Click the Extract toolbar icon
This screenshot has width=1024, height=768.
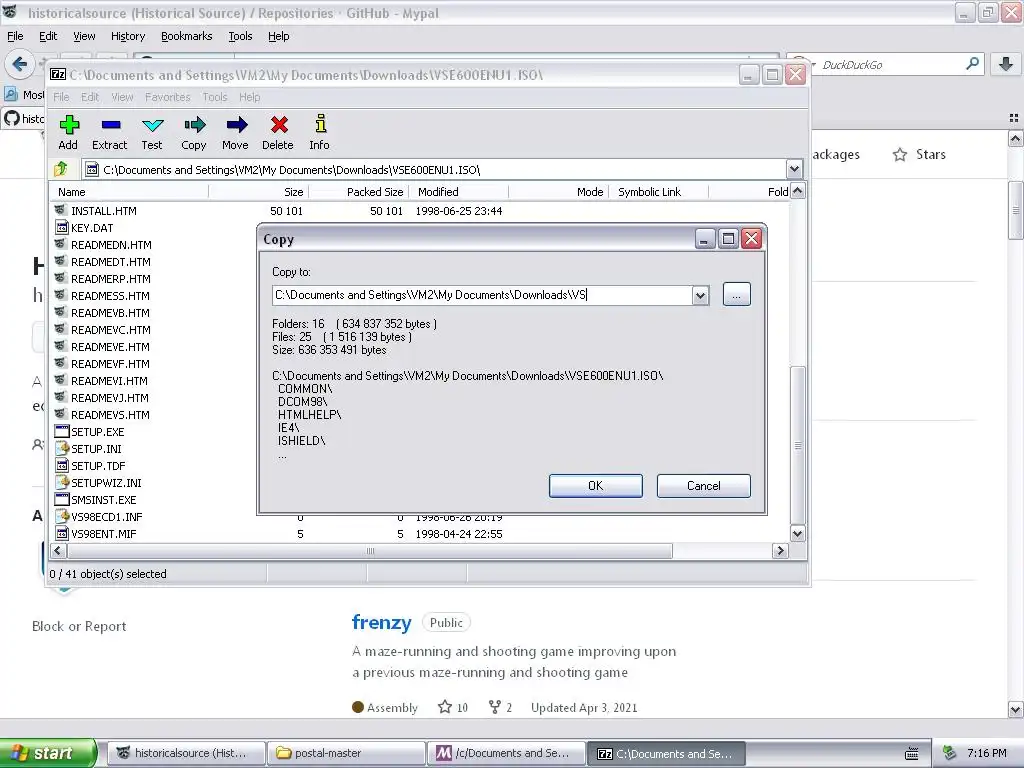(110, 133)
